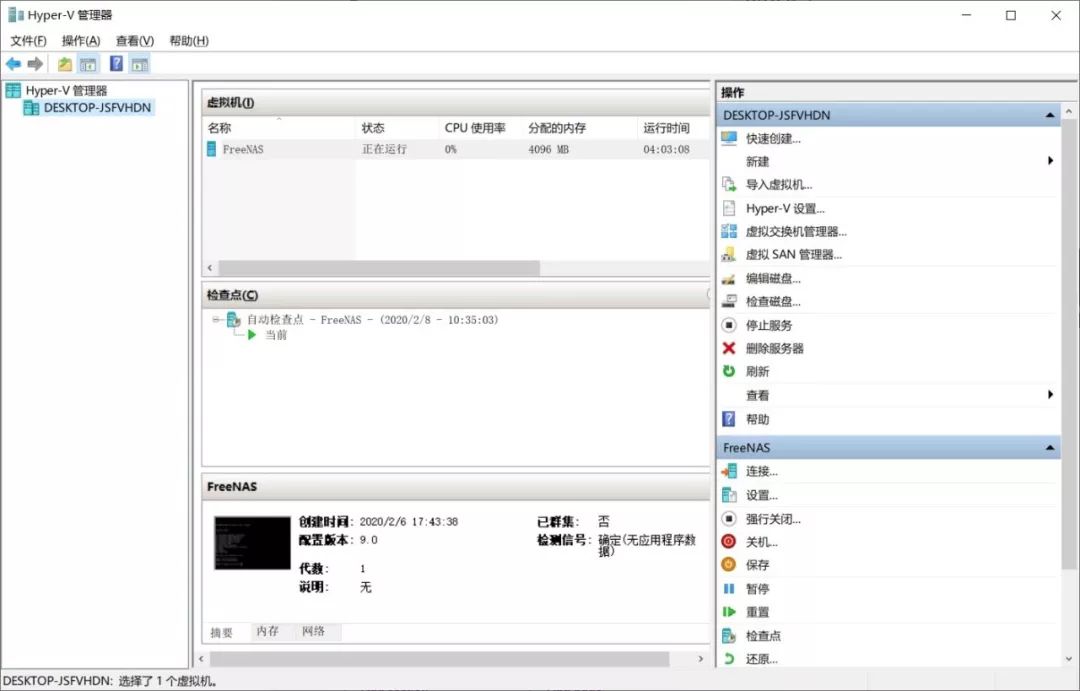Sort by 状态 column header

(x=397, y=128)
